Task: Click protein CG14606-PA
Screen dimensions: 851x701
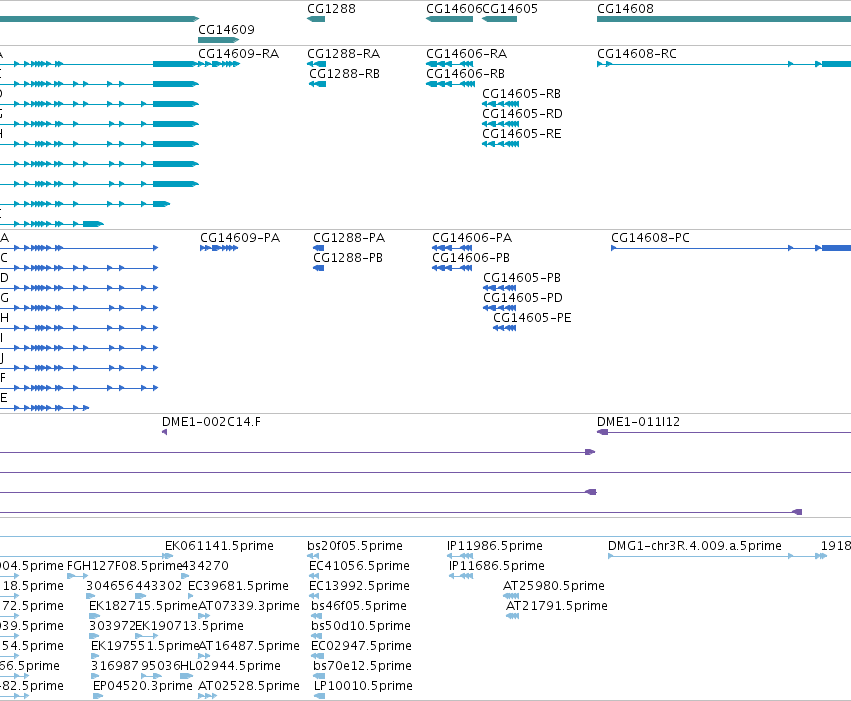Action: point(472,238)
